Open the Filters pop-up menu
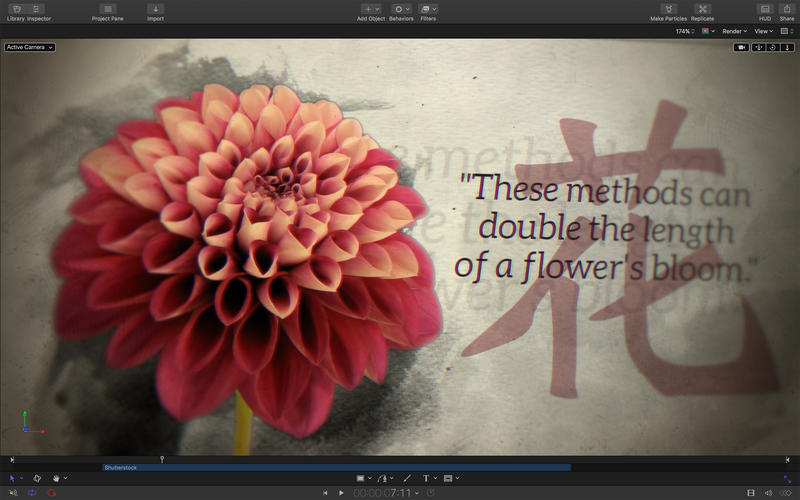This screenshot has width=800, height=500. point(428,9)
